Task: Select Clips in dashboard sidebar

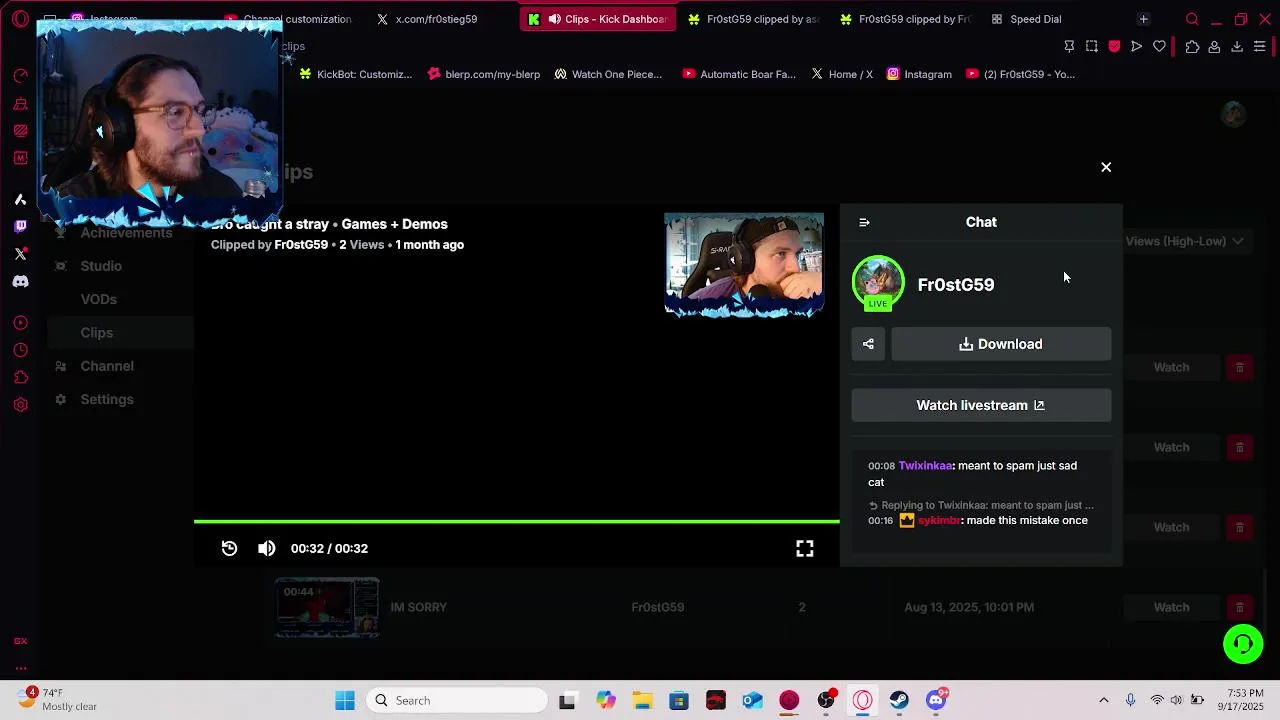Action: pyautogui.click(x=96, y=332)
